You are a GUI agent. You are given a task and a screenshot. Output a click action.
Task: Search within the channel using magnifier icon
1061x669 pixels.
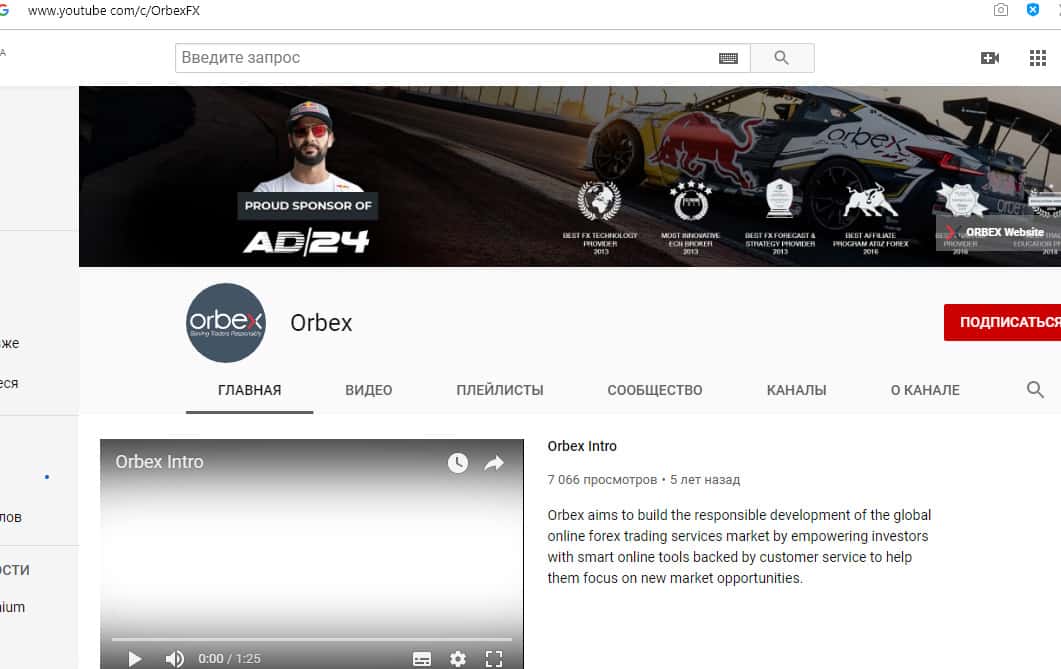(1035, 390)
